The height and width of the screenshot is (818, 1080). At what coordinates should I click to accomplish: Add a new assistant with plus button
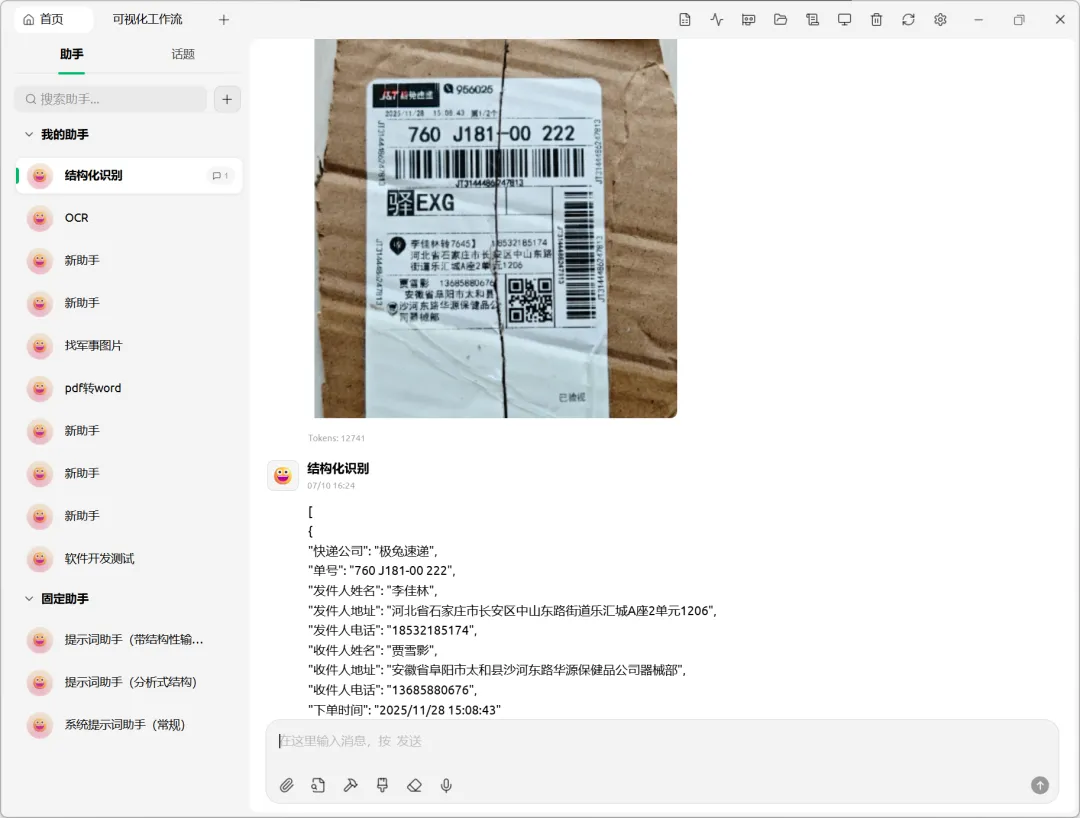(x=227, y=99)
